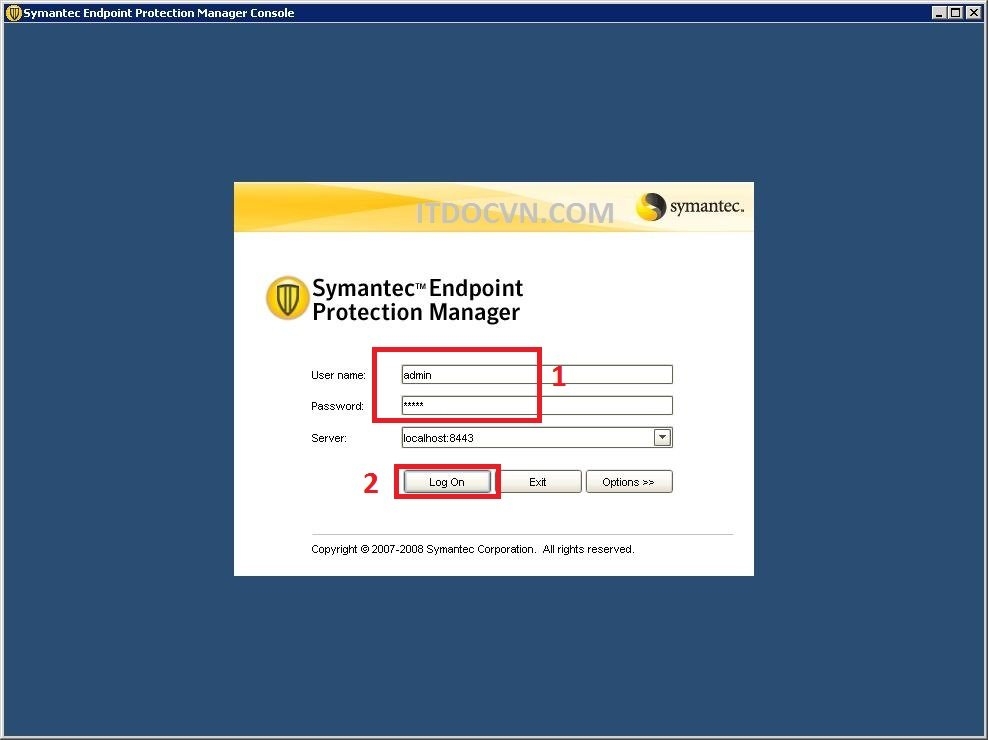The width and height of the screenshot is (988, 740).
Task: Expand more settings with Options >>
Action: click(x=628, y=482)
